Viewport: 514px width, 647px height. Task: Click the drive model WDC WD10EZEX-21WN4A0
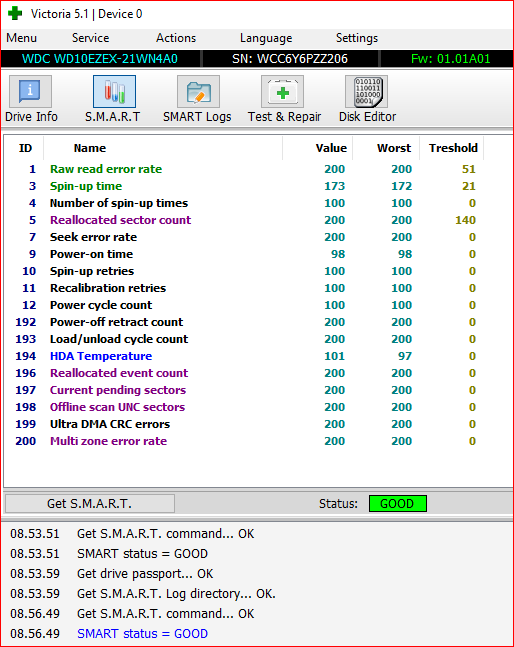[x=100, y=59]
